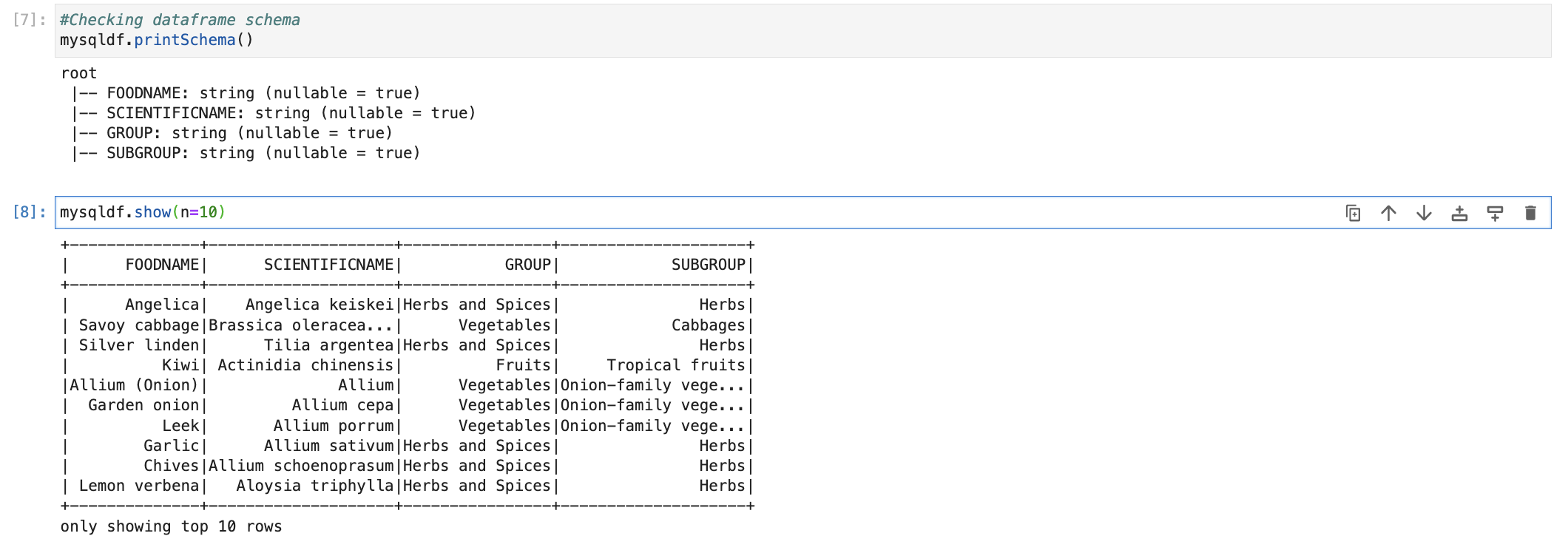Click the '#Checking dataframe schema' comment
Image resolution: width=1568 pixels, height=553 pixels.
pos(180,20)
